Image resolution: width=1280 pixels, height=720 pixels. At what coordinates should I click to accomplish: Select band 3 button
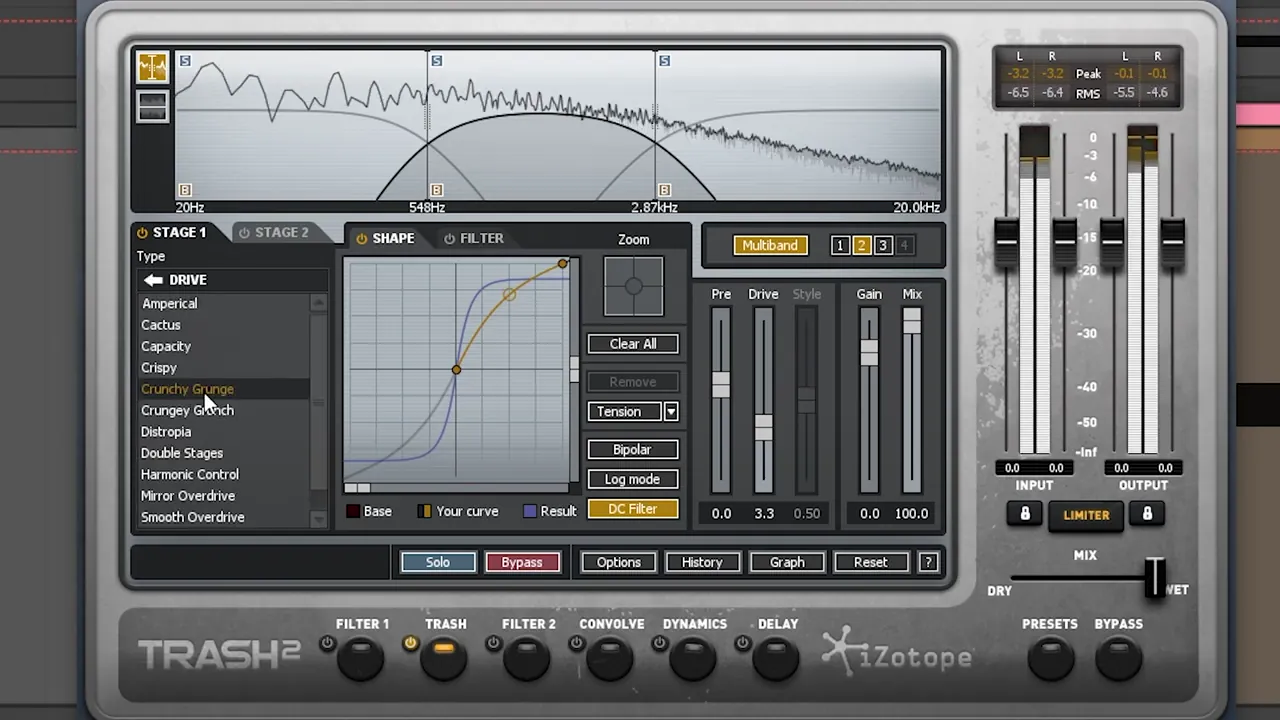(882, 245)
